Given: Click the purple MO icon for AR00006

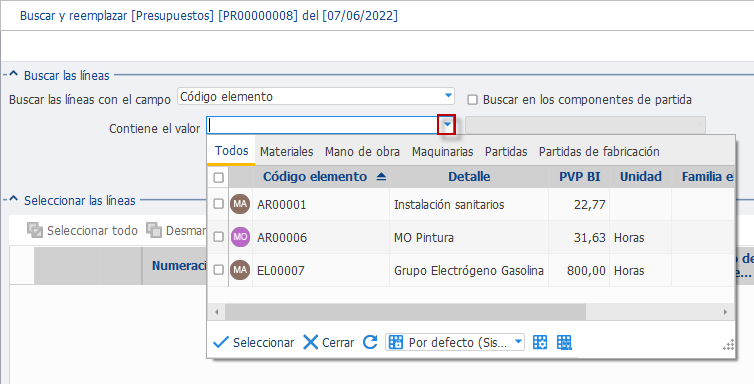Looking at the screenshot, I should pos(240,237).
